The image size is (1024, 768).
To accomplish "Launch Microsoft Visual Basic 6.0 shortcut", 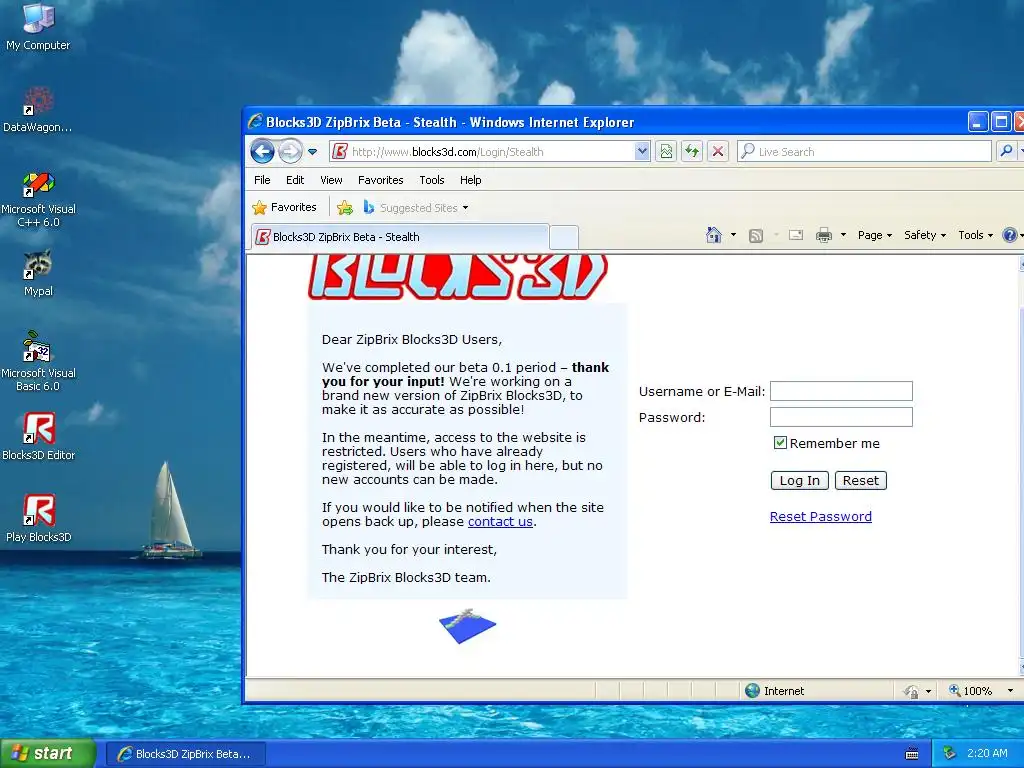I will (x=38, y=361).
